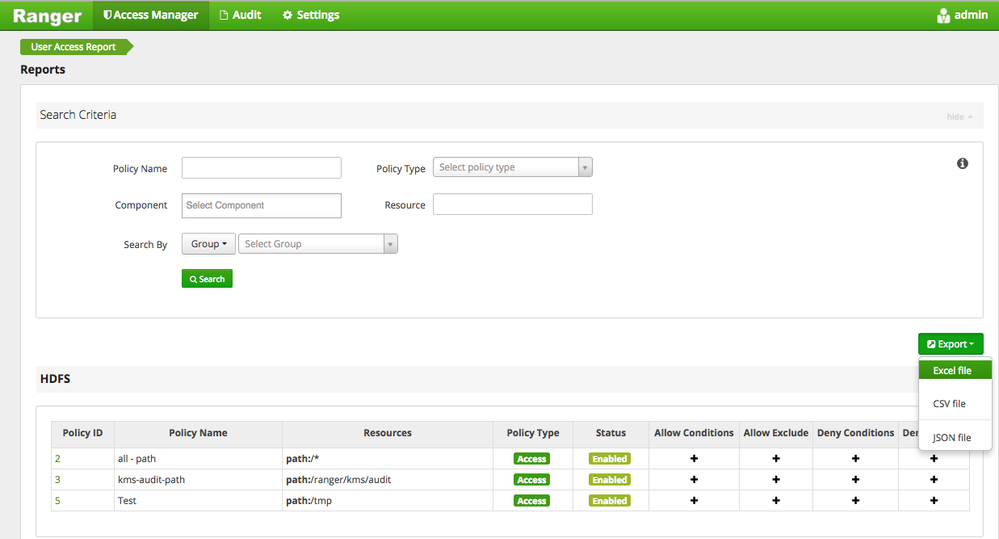Expand Deny Conditions plus for Test policy
Screen dimensions: 999x539
(x=855, y=500)
